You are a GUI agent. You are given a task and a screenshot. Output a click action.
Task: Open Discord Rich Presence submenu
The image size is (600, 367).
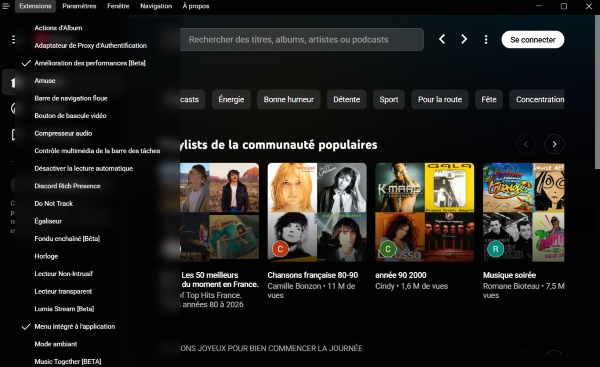point(67,186)
